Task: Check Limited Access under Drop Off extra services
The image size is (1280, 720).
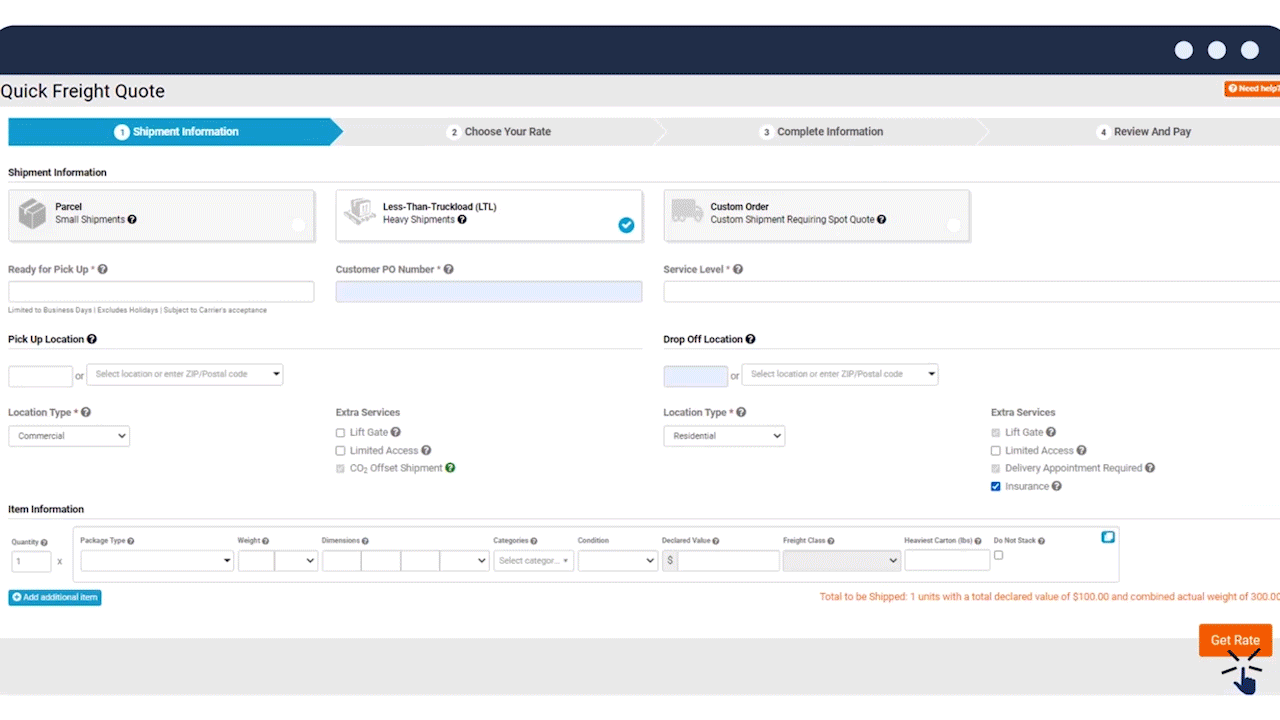Action: 996,451
